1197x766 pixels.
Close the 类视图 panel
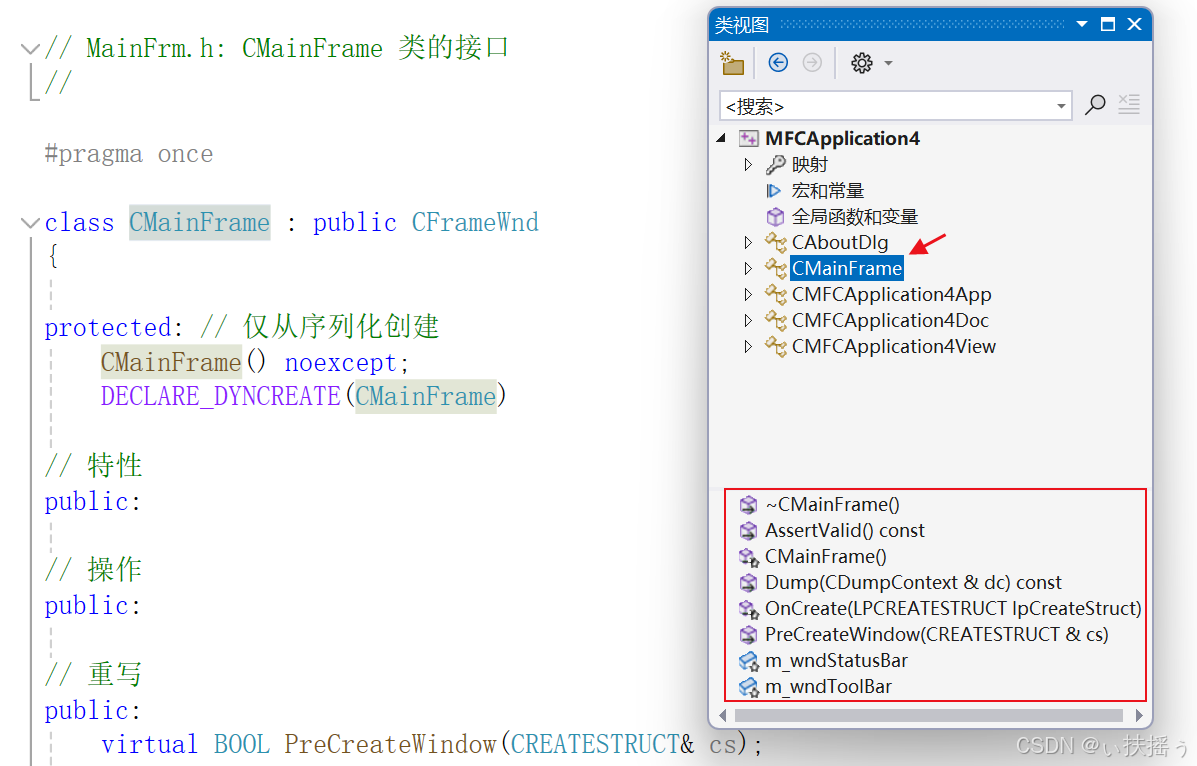[x=1134, y=24]
